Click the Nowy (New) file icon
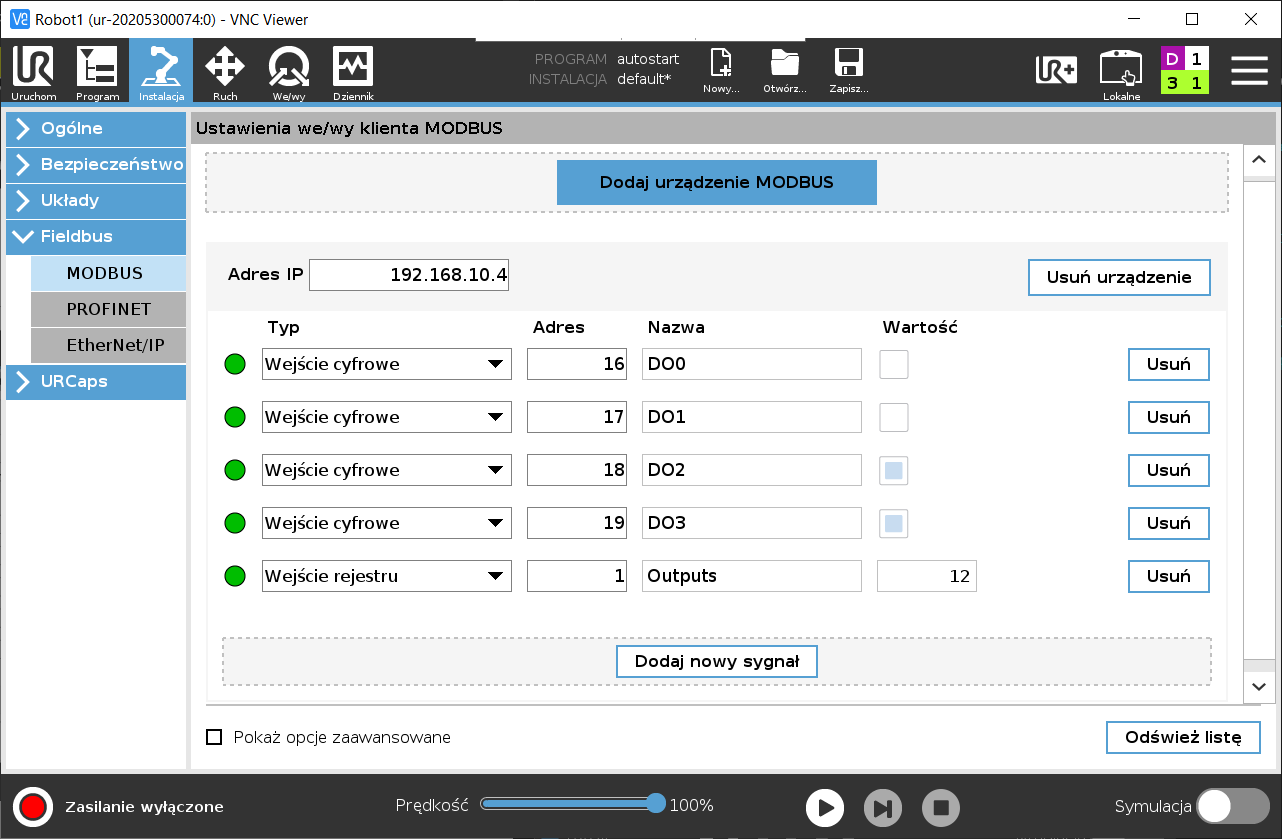 pyautogui.click(x=721, y=70)
